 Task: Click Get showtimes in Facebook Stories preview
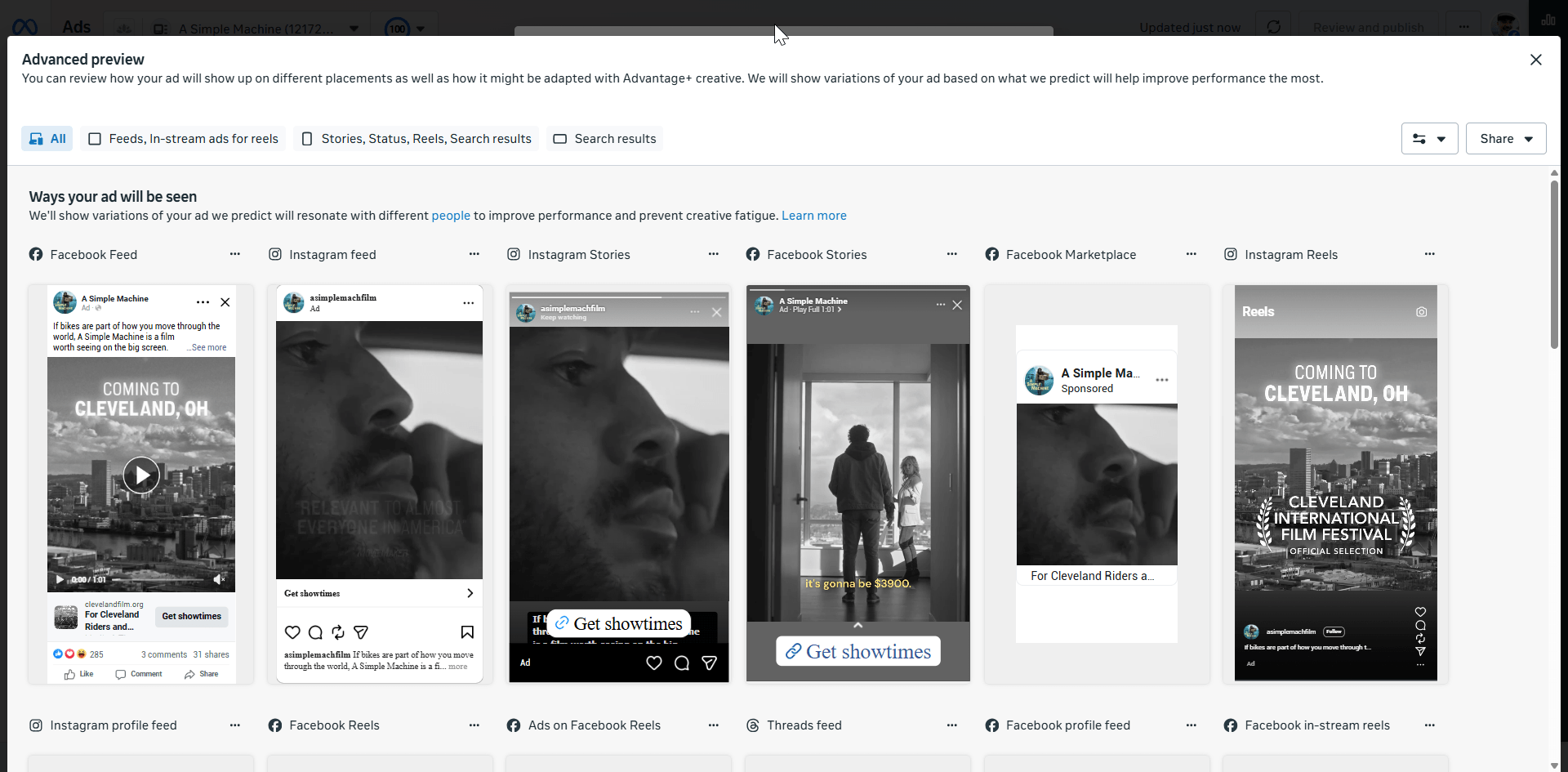click(858, 651)
